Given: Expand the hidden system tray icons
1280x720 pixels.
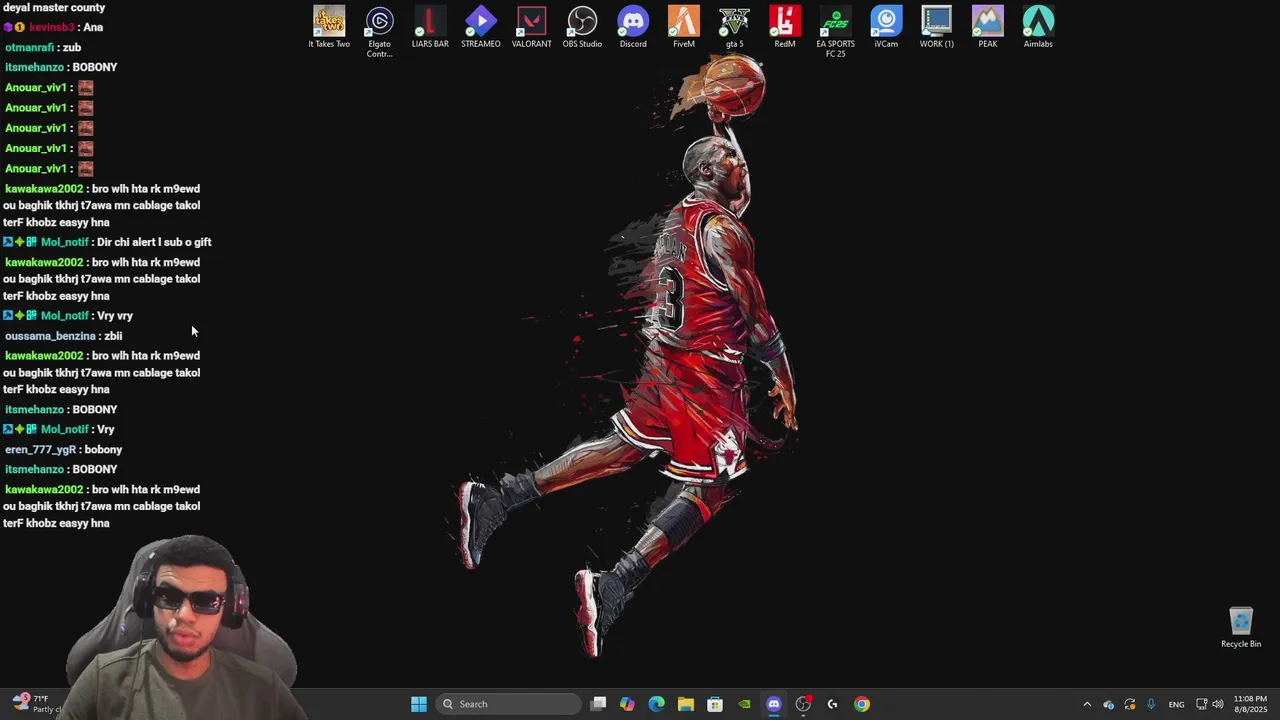Looking at the screenshot, I should tap(1087, 704).
